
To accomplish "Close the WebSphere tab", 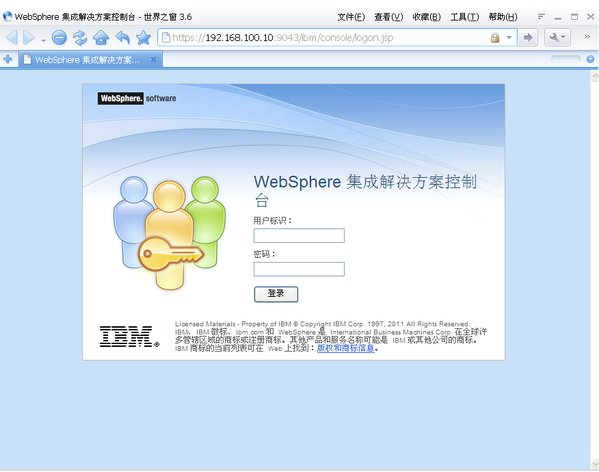I will [x=153, y=60].
